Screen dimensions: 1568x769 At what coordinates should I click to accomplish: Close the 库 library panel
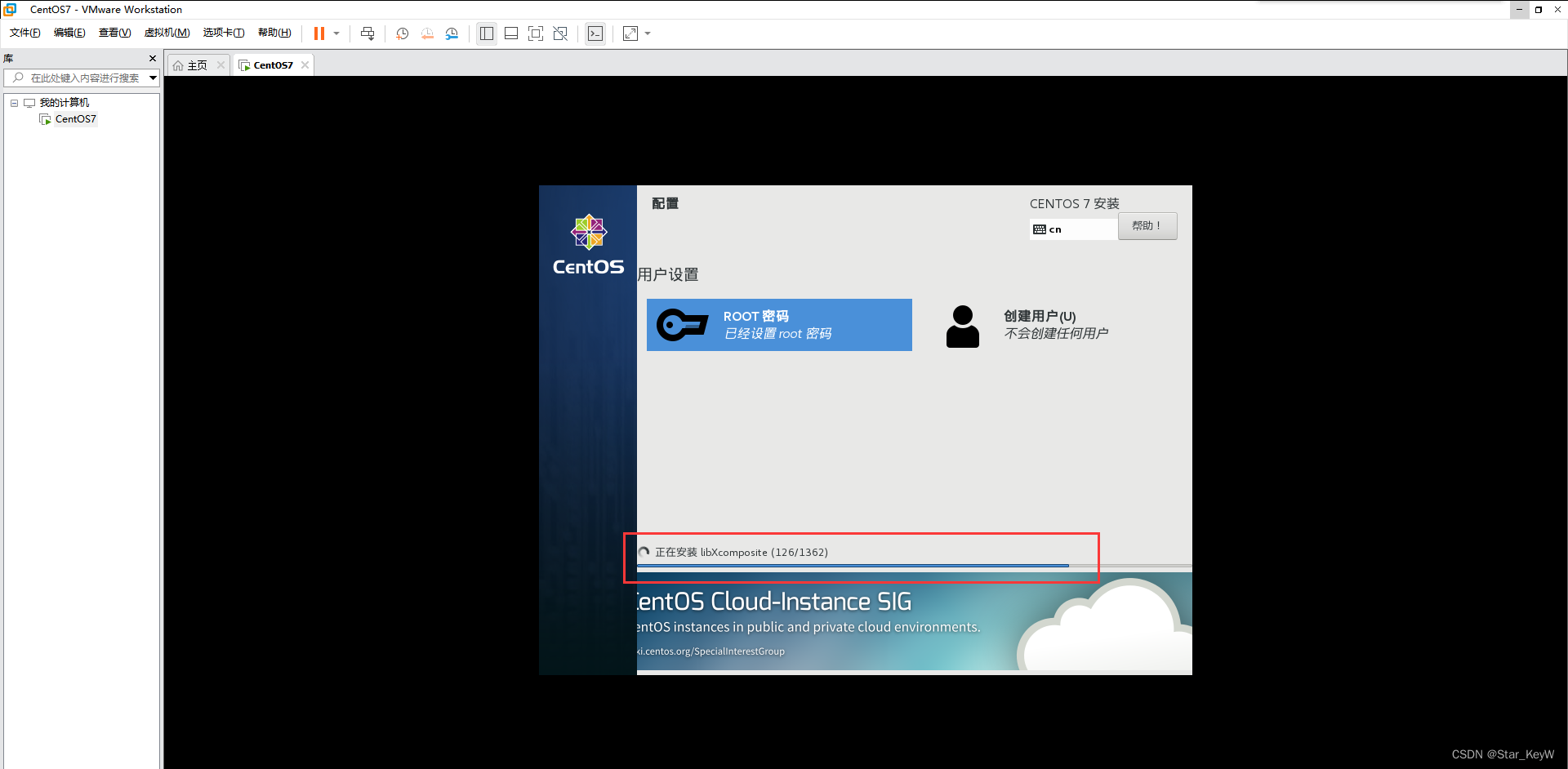153,58
